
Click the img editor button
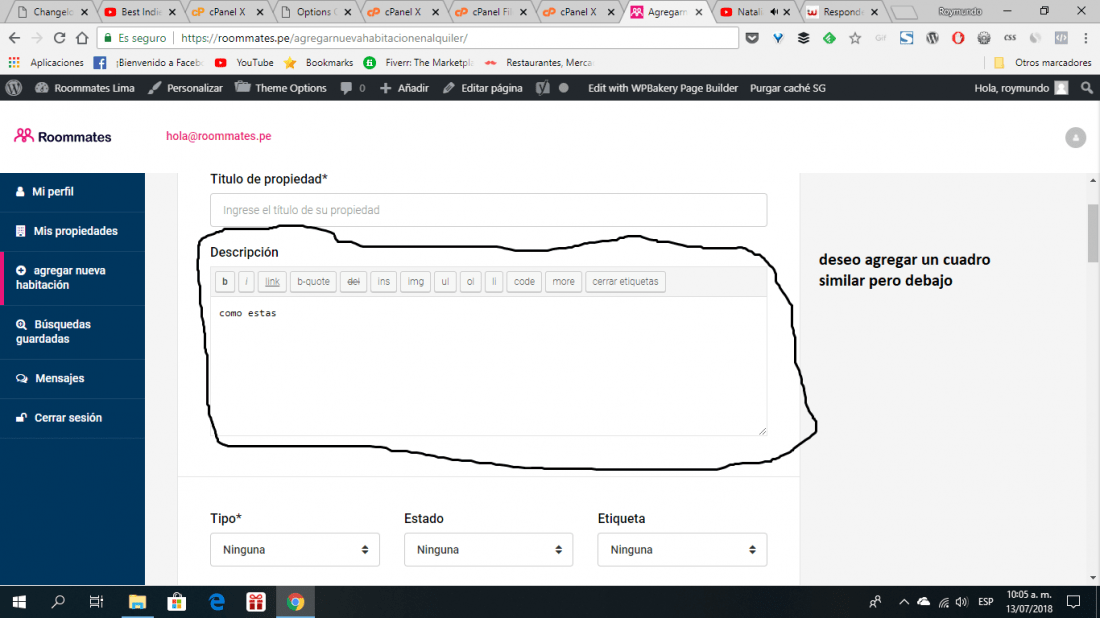pos(415,281)
